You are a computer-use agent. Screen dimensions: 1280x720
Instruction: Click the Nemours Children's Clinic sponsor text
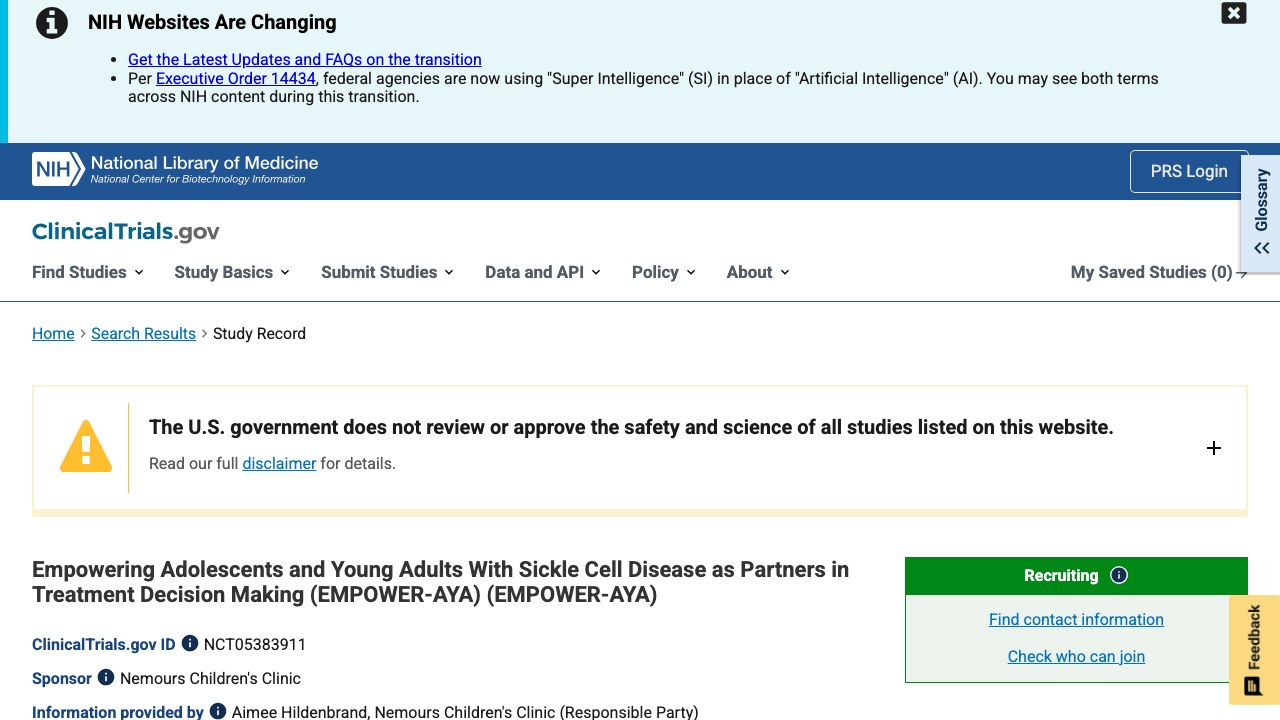pyautogui.click(x=210, y=678)
